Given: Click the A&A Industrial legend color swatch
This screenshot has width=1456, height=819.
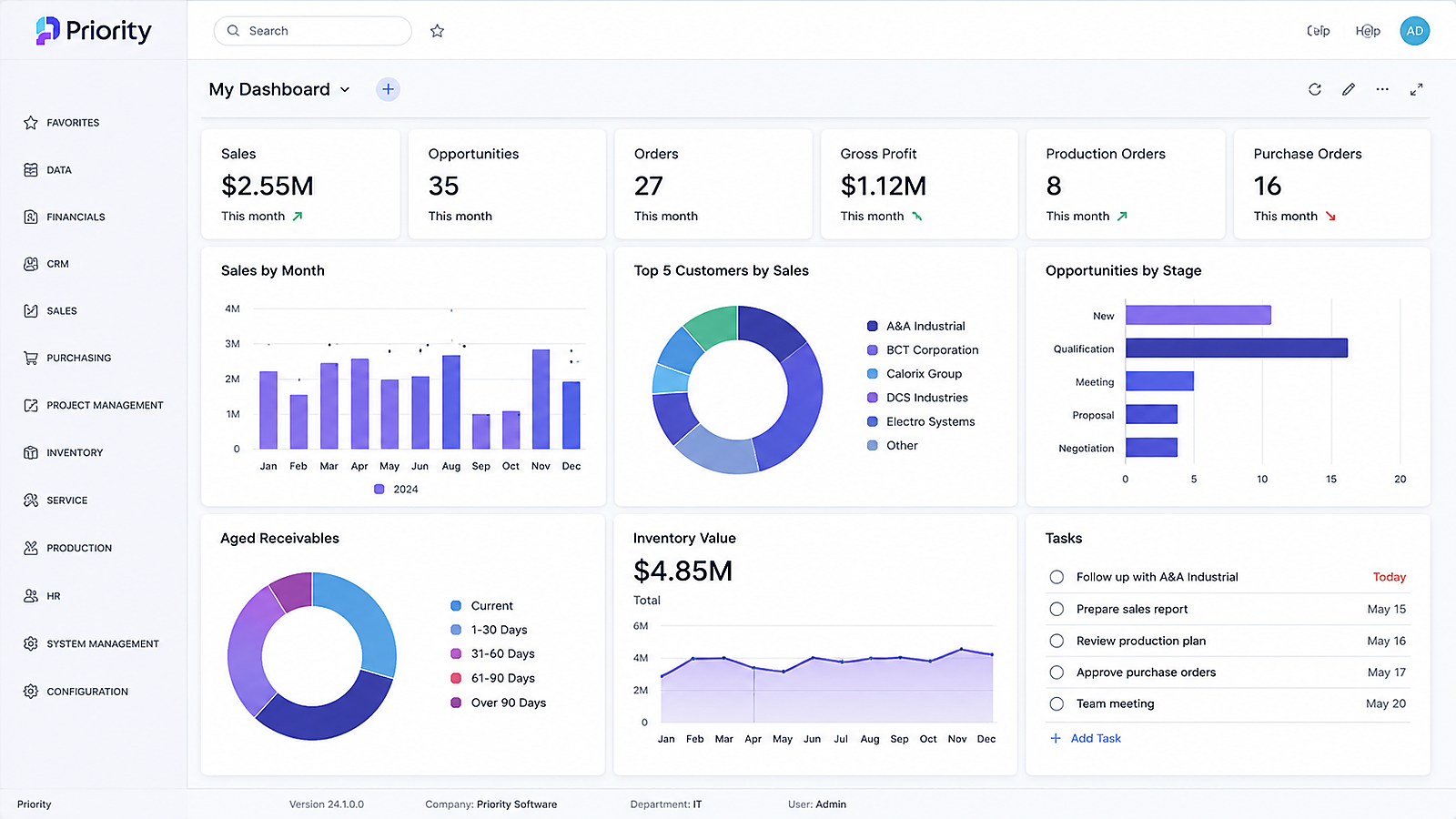Looking at the screenshot, I should pos(873,326).
